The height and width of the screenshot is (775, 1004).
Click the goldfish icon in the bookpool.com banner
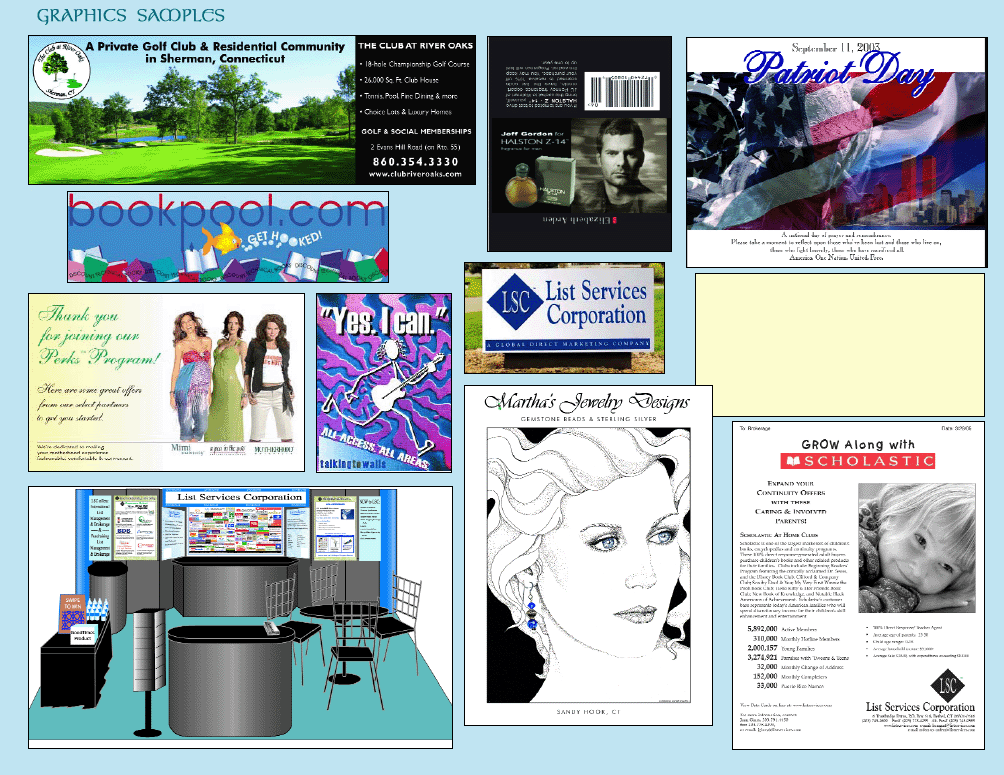[224, 238]
